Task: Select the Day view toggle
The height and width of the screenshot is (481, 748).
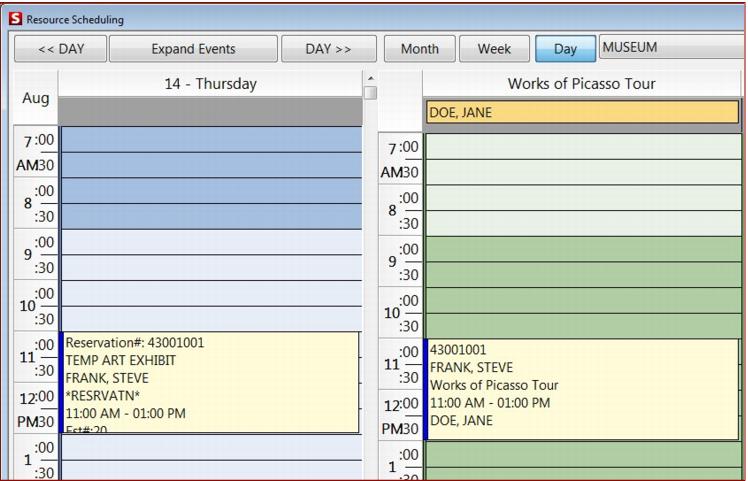Action: click(x=564, y=49)
